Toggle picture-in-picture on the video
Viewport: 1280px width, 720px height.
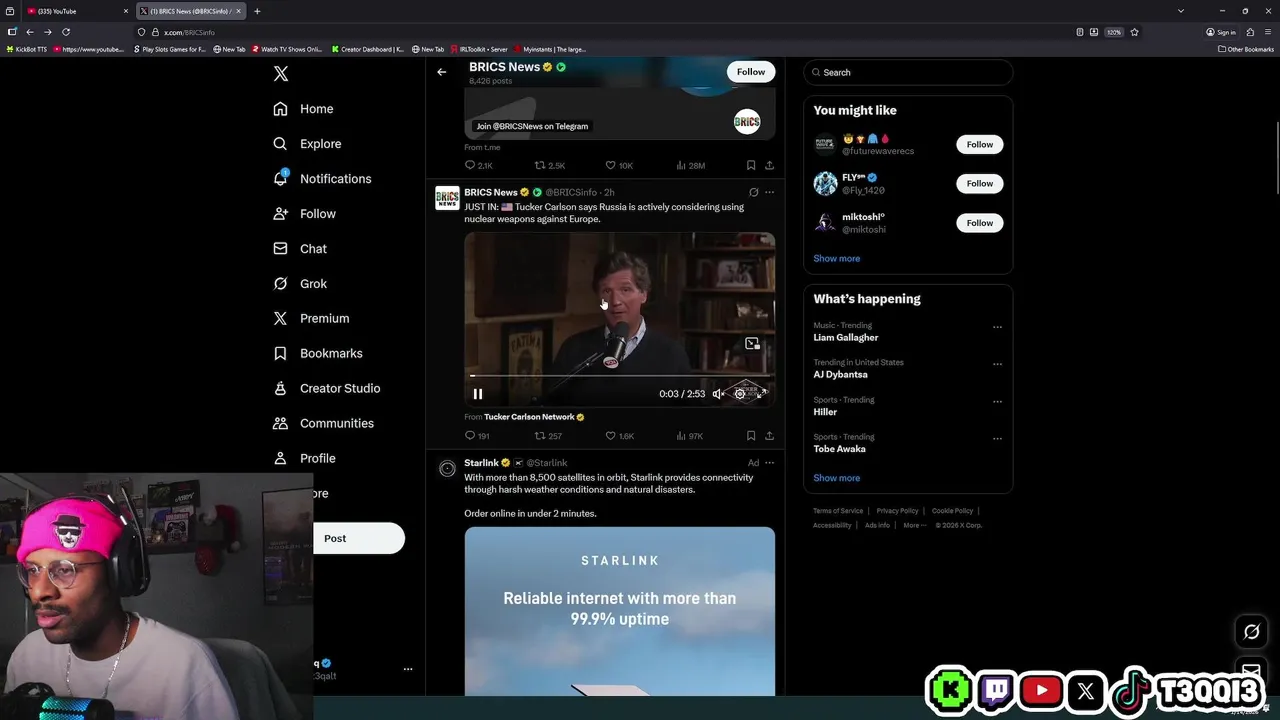(752, 344)
